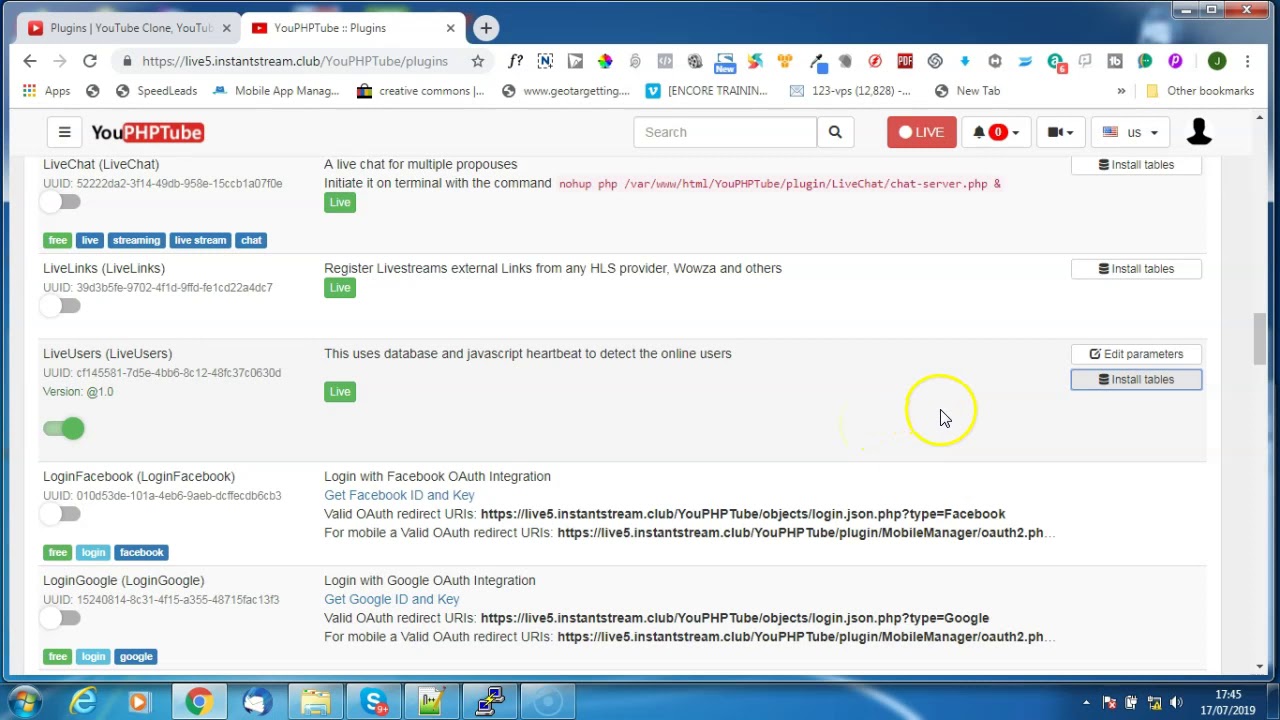This screenshot has height=720, width=1280.
Task: Open the Apps bookmarks shortcut
Action: tap(46, 91)
